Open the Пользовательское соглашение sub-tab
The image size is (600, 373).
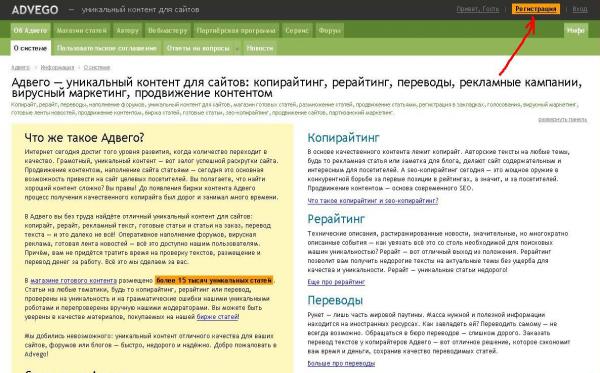107,48
